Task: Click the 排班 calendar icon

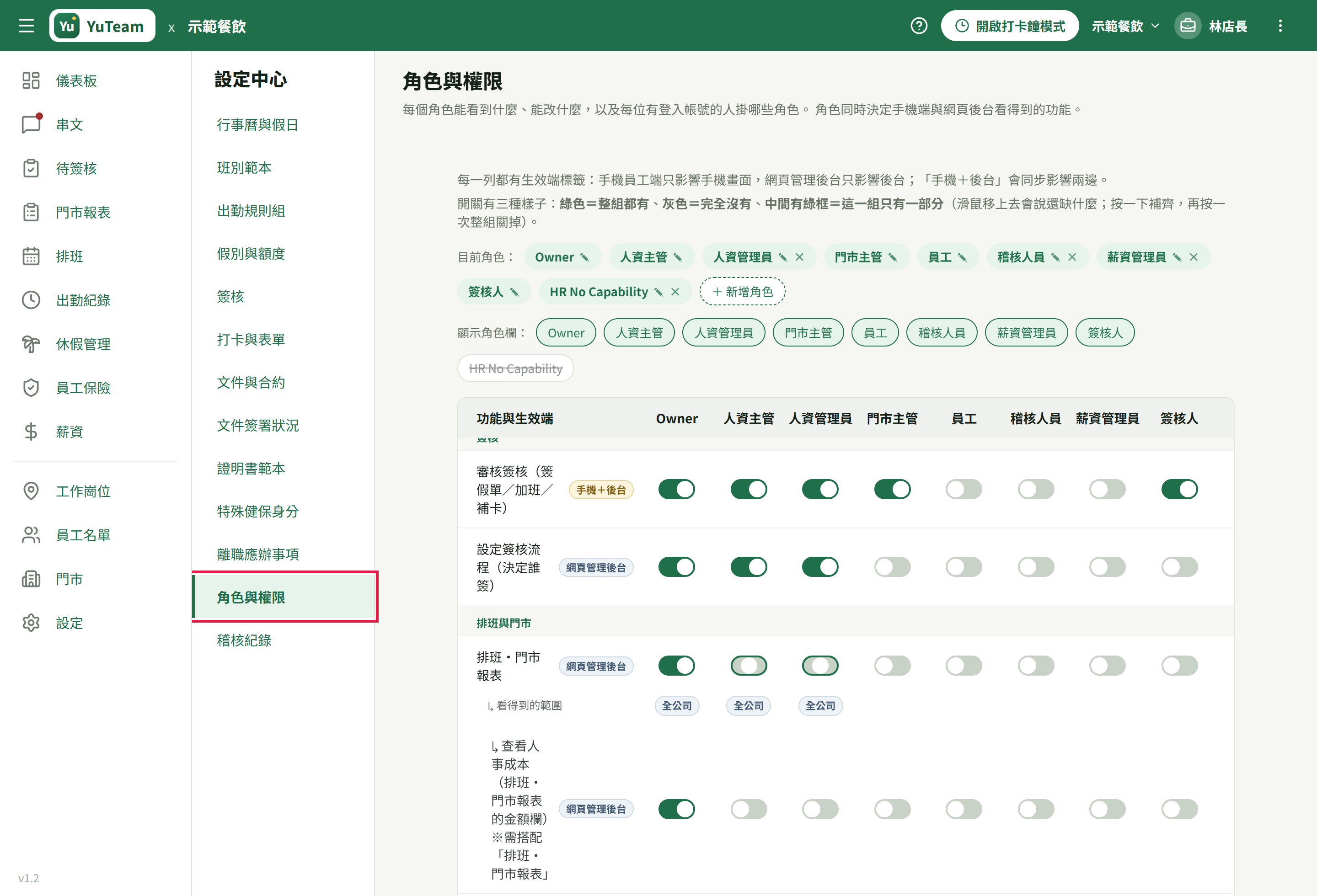Action: click(31, 256)
